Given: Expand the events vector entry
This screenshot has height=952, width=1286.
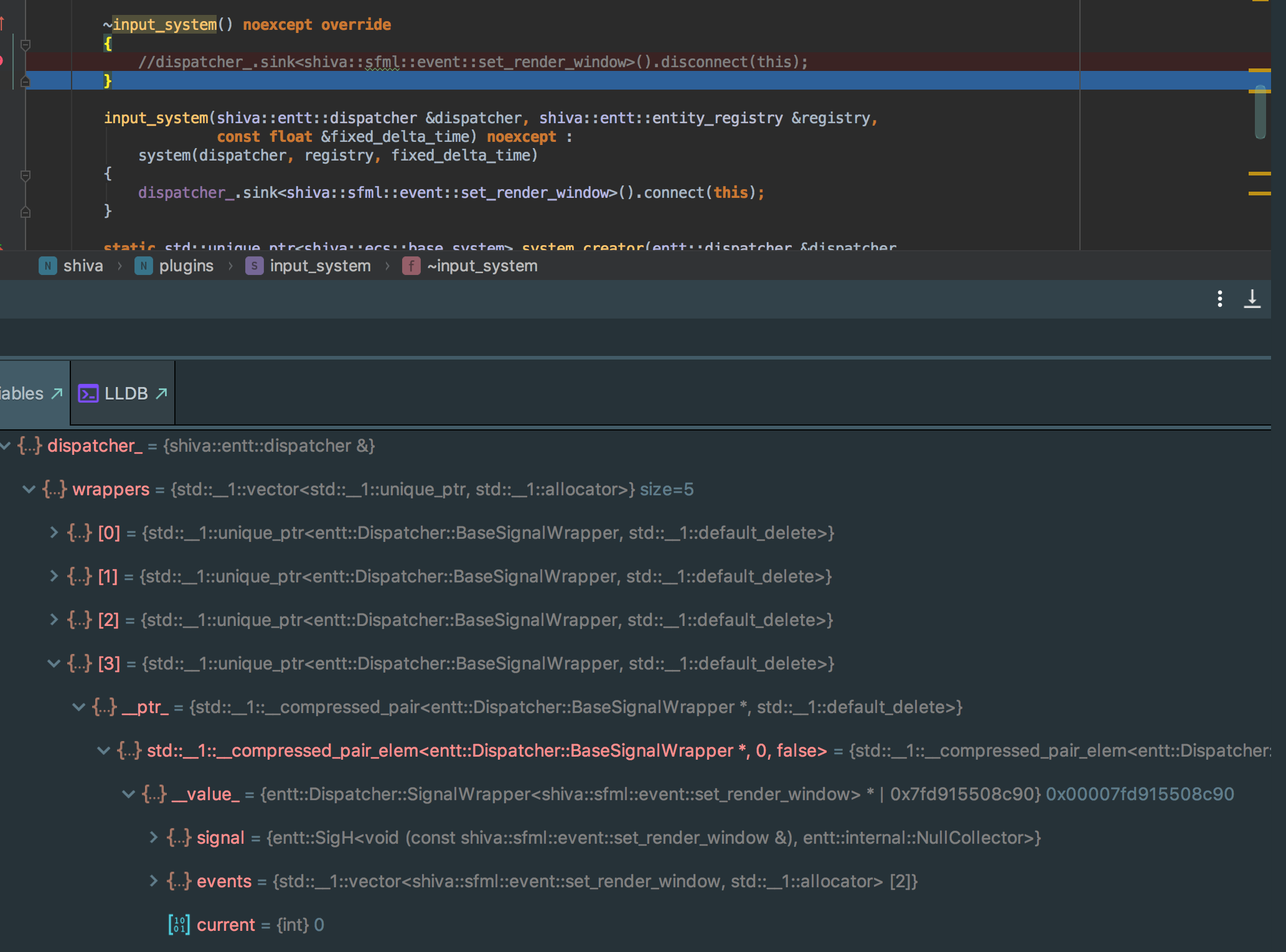Looking at the screenshot, I should 153,881.
